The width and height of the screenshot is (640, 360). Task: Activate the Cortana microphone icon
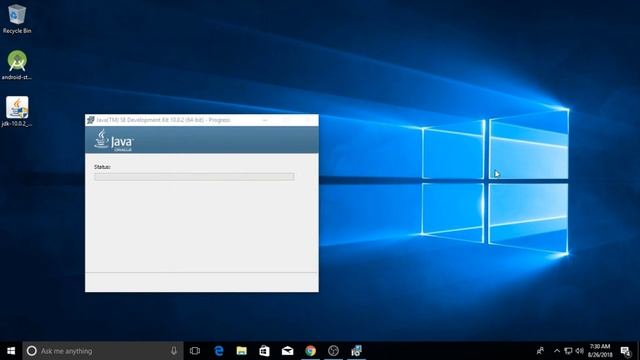pyautogui.click(x=174, y=351)
